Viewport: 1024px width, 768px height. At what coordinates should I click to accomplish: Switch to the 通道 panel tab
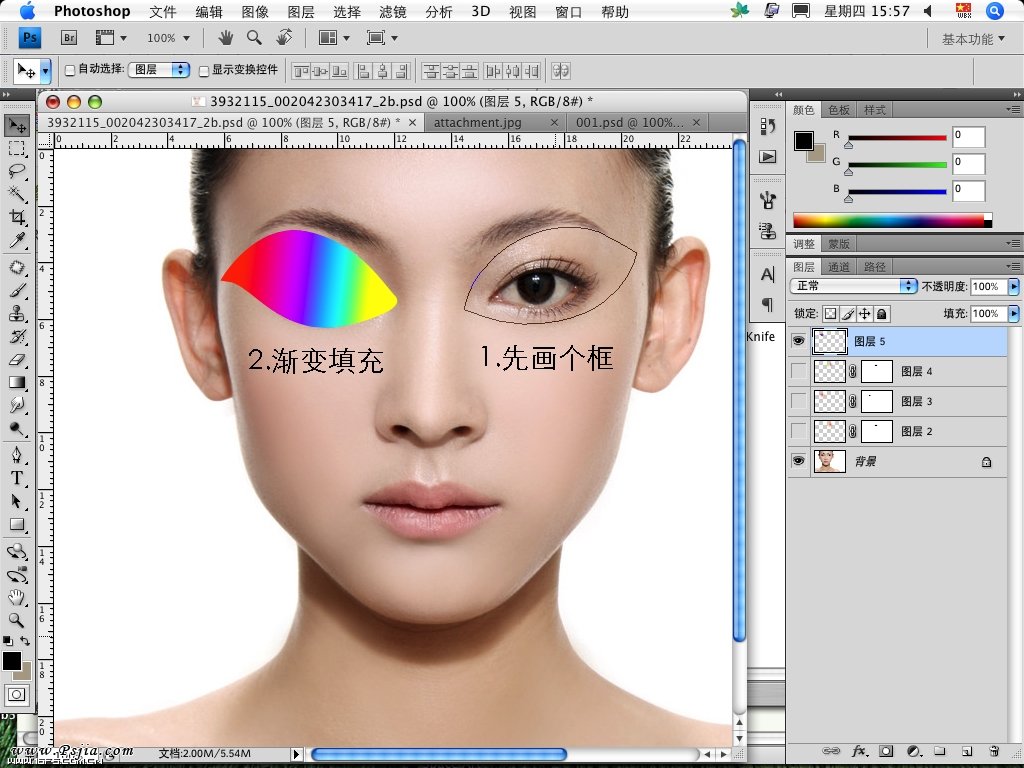coord(839,266)
